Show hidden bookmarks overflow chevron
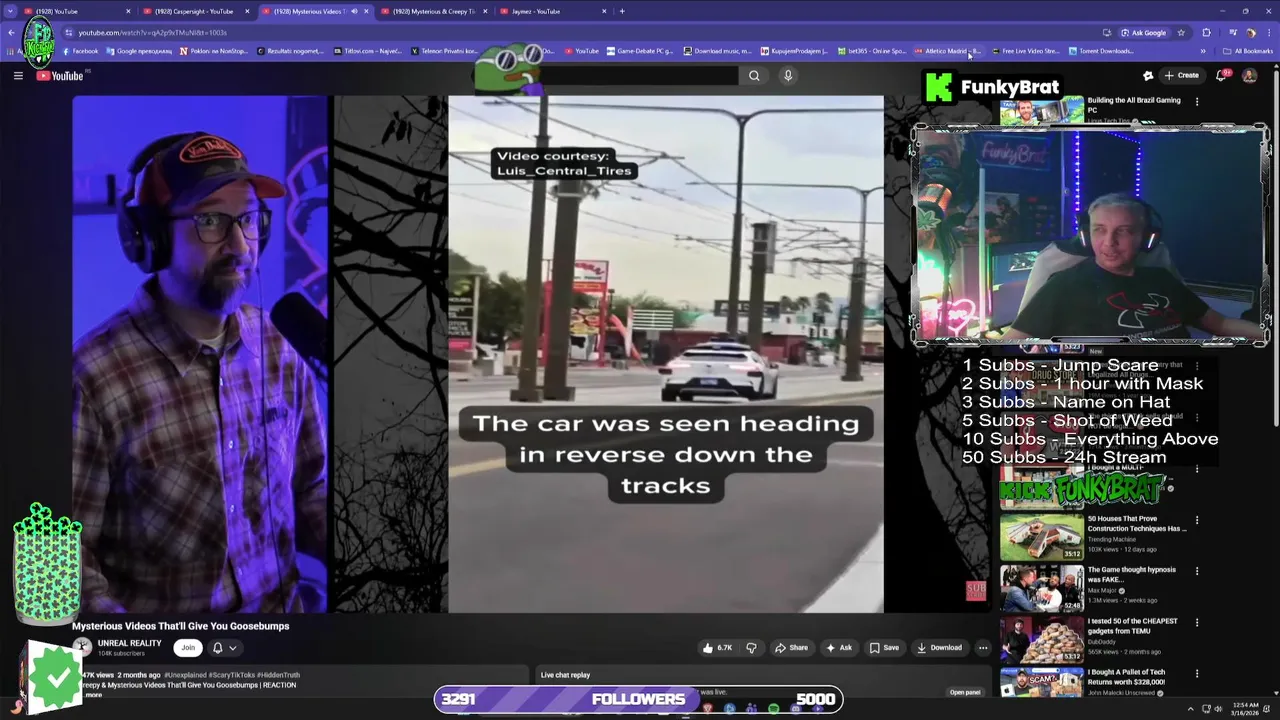Viewport: 1280px width, 720px height. coord(1203,51)
